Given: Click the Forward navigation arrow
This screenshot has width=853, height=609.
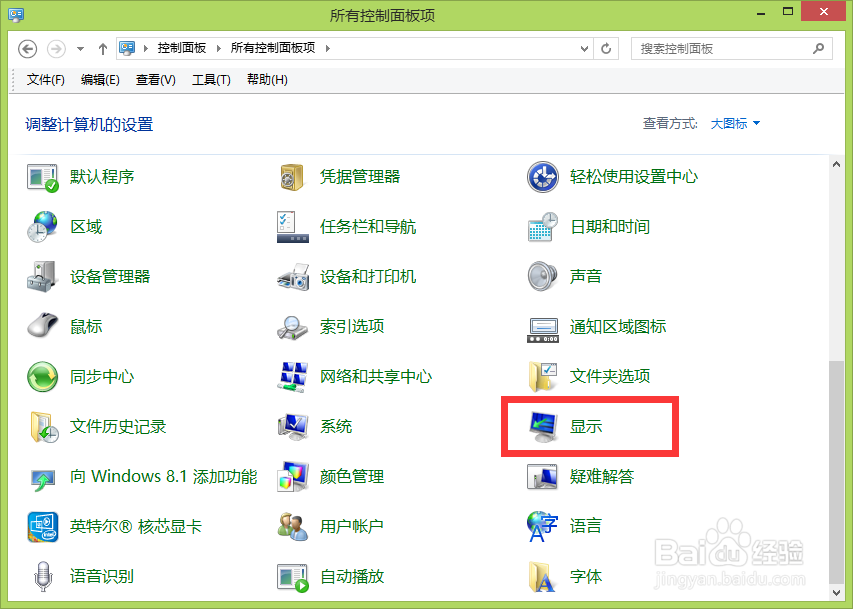Looking at the screenshot, I should pyautogui.click(x=56, y=49).
